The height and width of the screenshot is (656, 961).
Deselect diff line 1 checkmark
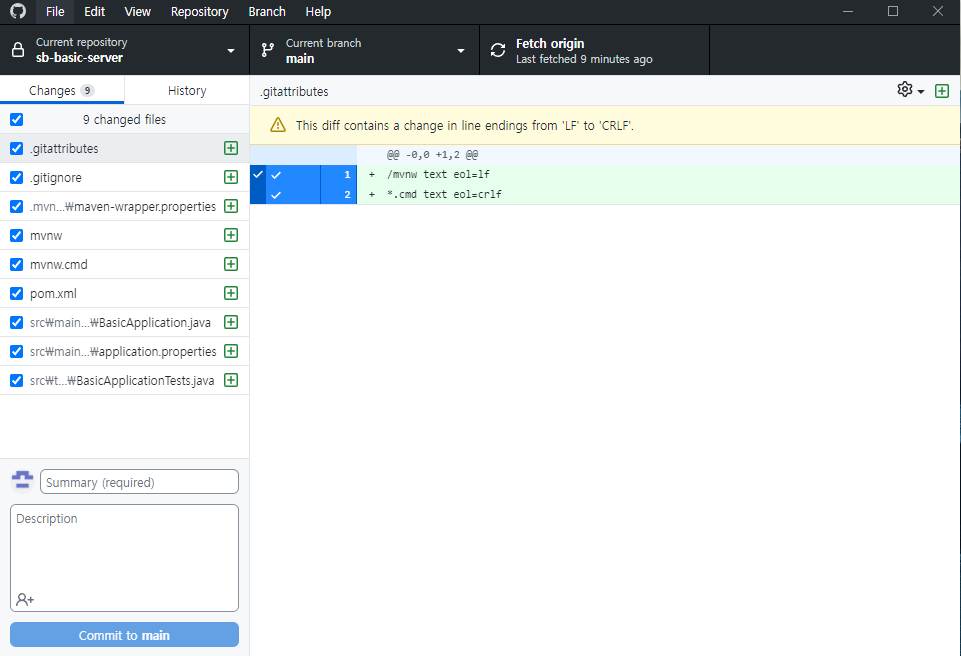click(276, 175)
